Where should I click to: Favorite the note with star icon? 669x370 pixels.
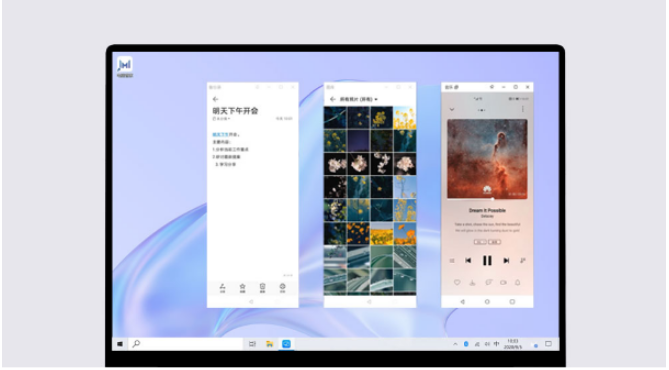pyautogui.click(x=242, y=288)
